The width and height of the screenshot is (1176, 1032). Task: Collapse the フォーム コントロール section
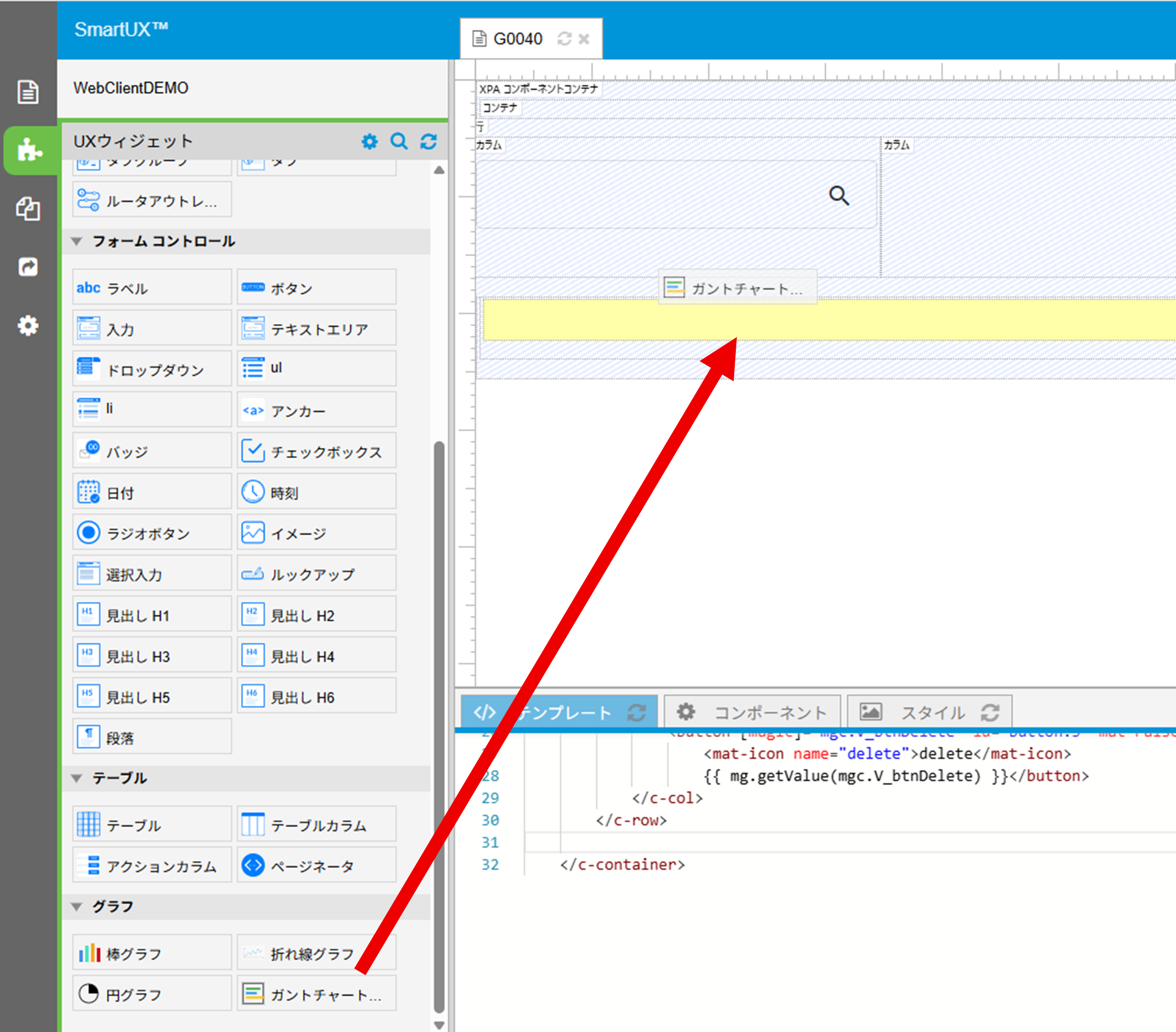point(76,241)
